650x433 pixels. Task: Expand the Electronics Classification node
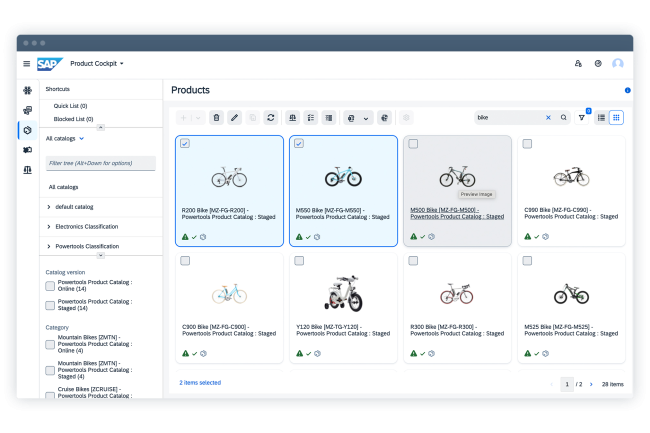click(x=49, y=226)
